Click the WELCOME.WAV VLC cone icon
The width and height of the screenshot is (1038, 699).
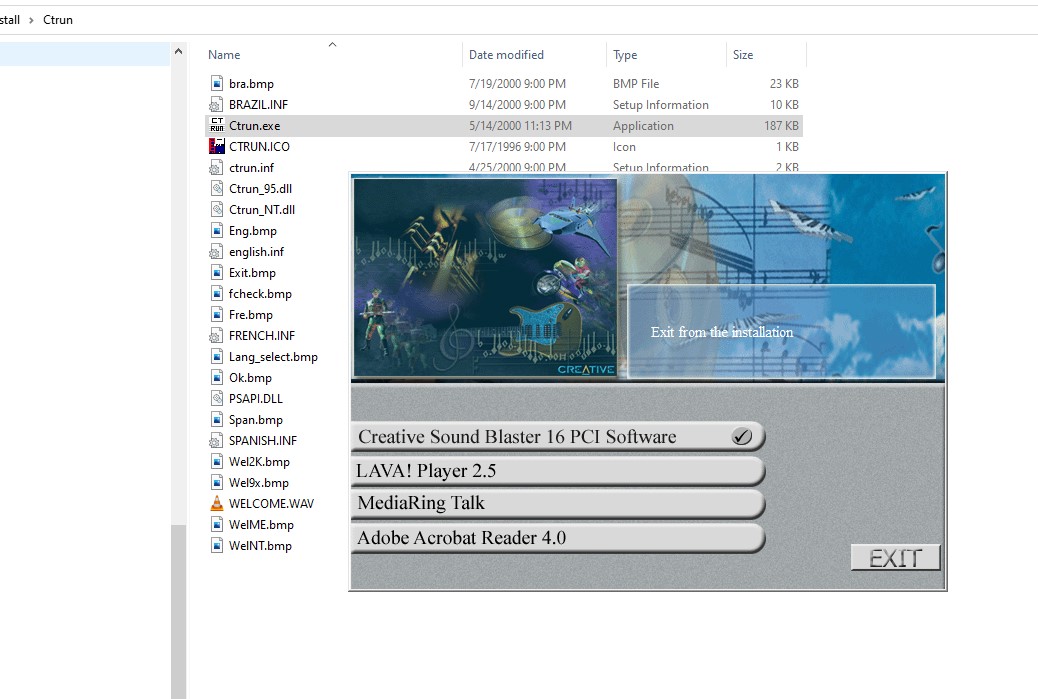pyautogui.click(x=216, y=504)
